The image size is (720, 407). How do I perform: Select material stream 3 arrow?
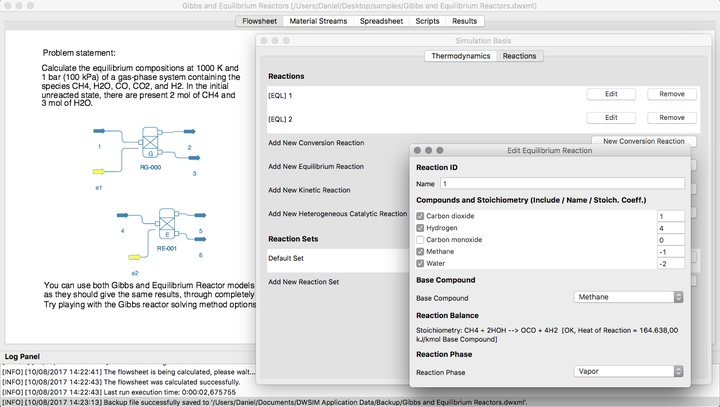pos(194,158)
